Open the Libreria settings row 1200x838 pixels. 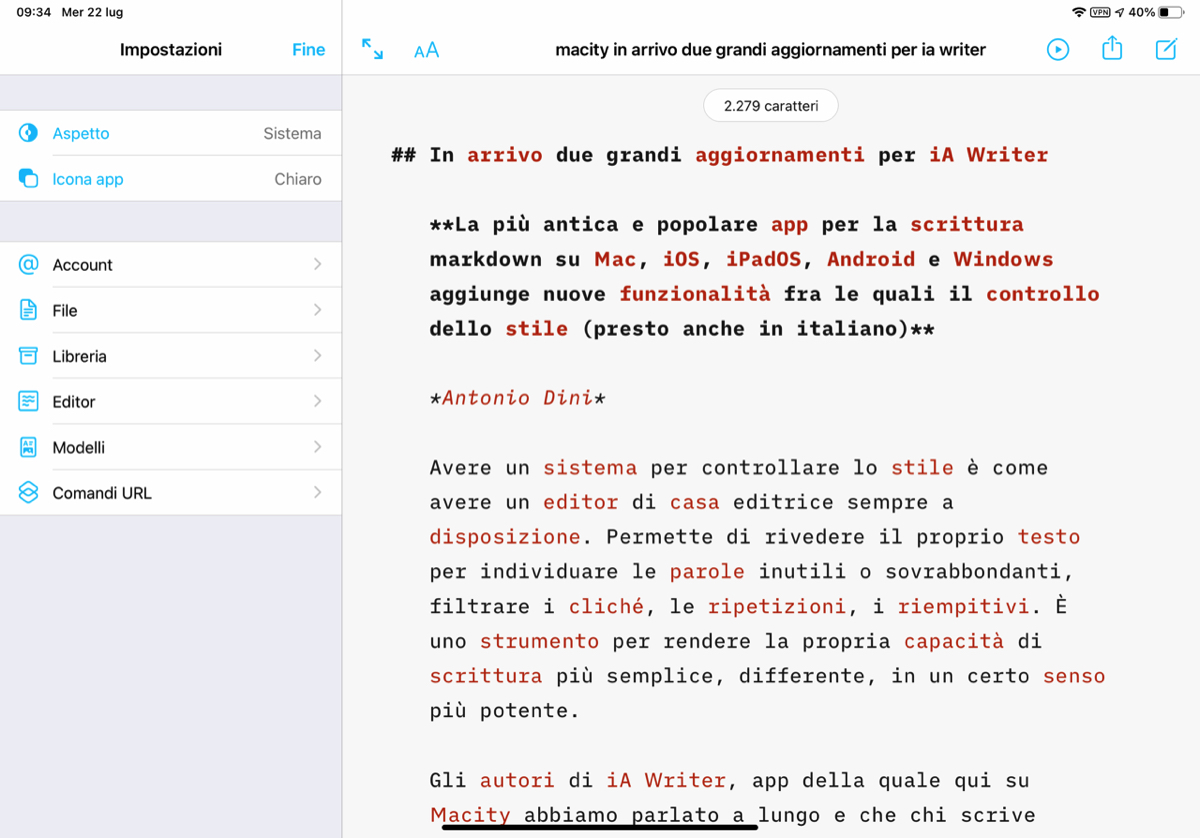coord(170,356)
